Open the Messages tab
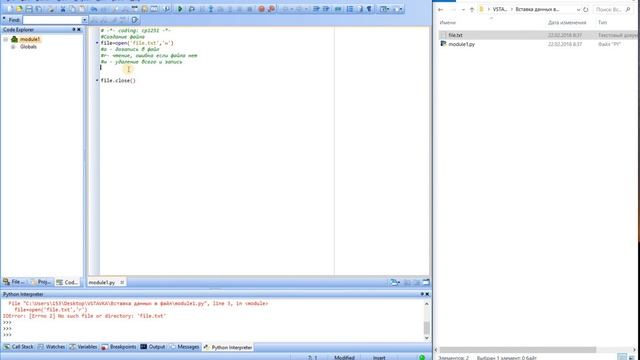This screenshot has height=360, width=640. point(184,347)
